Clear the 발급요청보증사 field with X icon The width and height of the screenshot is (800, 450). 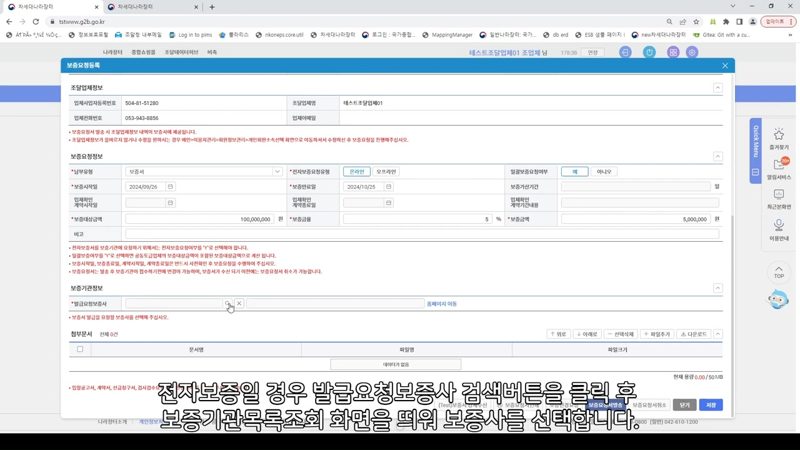pyautogui.click(x=239, y=303)
